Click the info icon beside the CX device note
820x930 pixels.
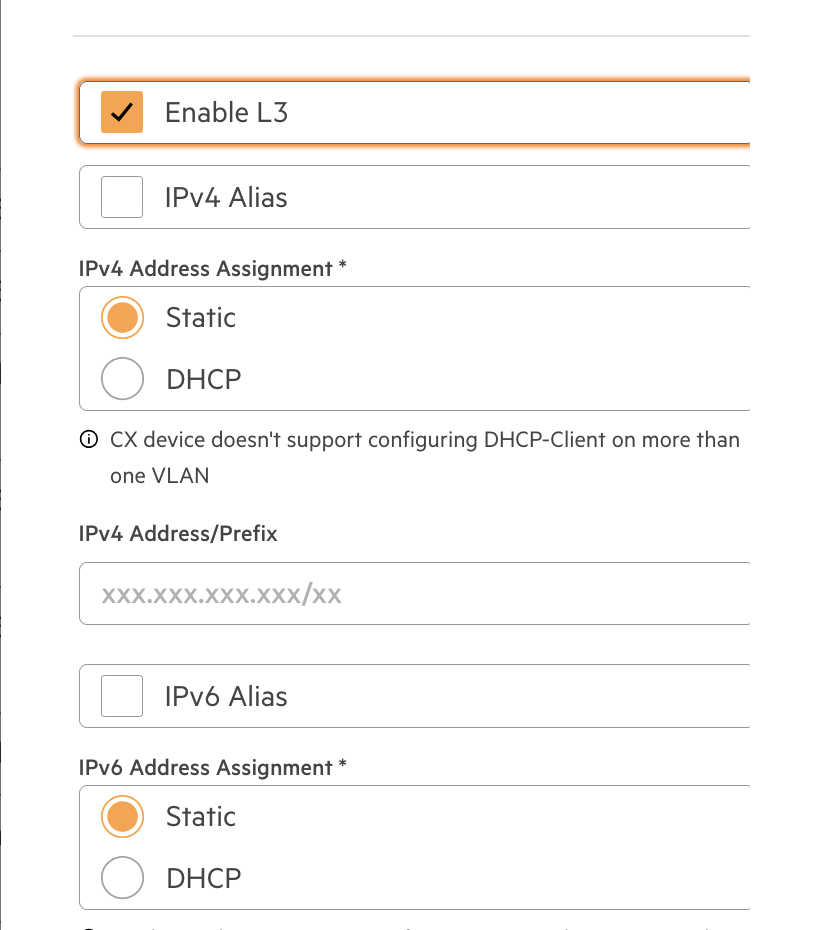coord(89,439)
